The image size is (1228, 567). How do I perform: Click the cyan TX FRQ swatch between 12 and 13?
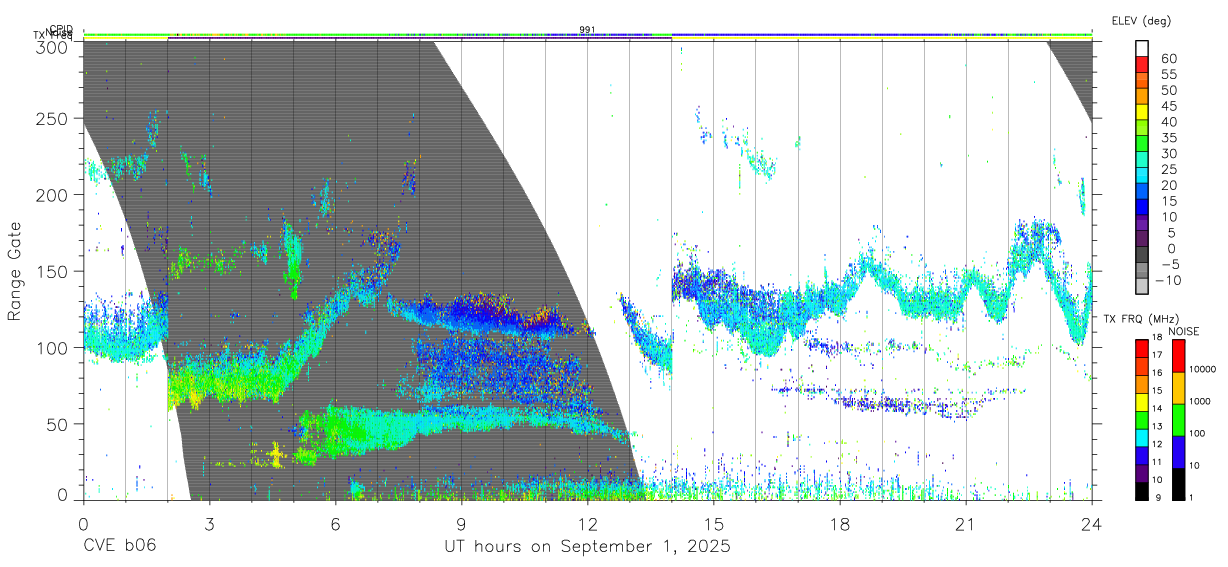click(1142, 437)
